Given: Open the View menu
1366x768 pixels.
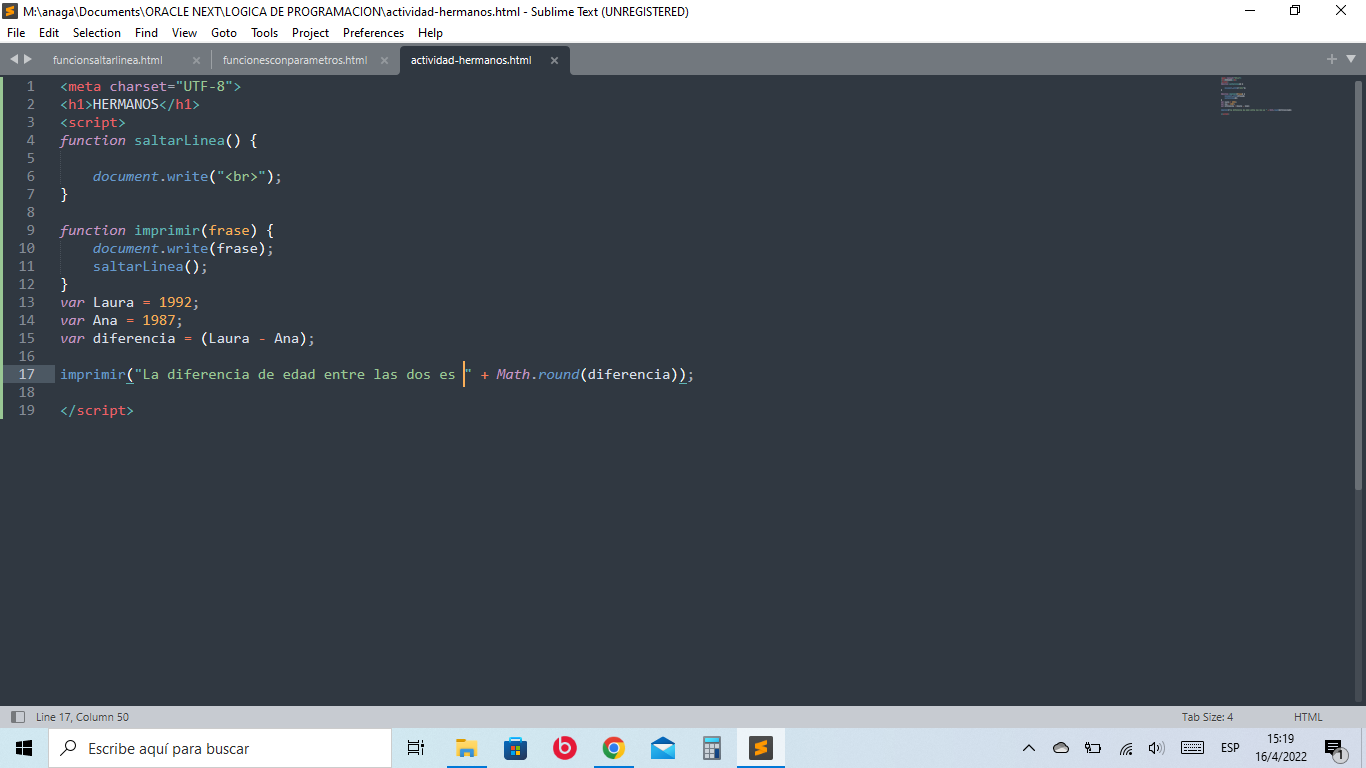Looking at the screenshot, I should tap(184, 33).
